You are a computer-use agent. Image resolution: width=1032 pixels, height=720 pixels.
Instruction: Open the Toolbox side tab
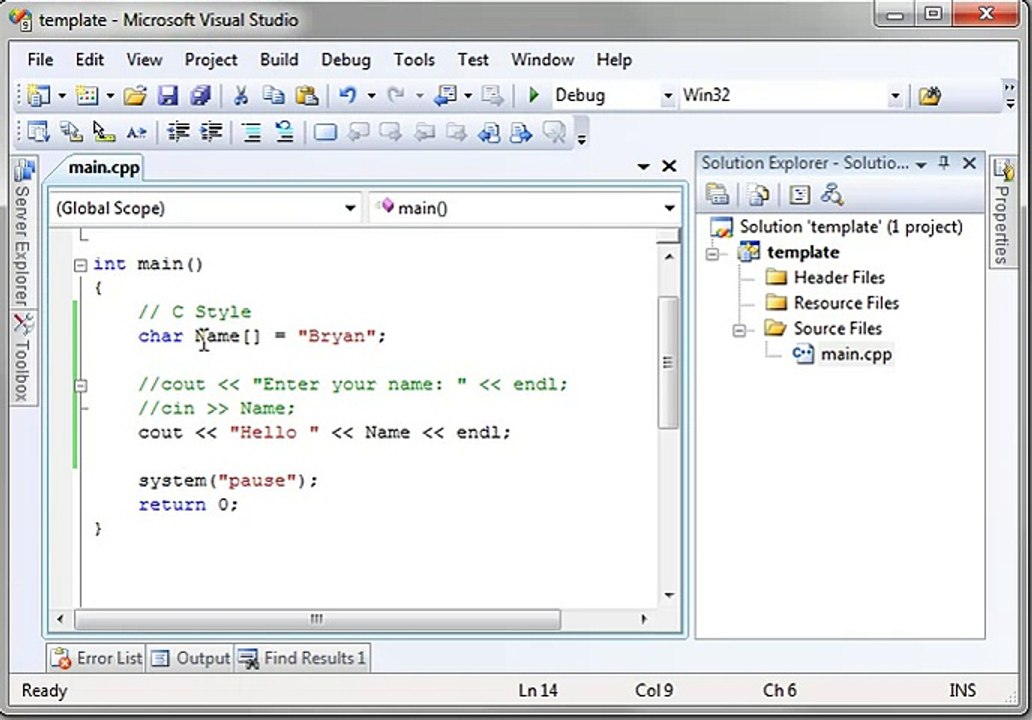[23, 358]
